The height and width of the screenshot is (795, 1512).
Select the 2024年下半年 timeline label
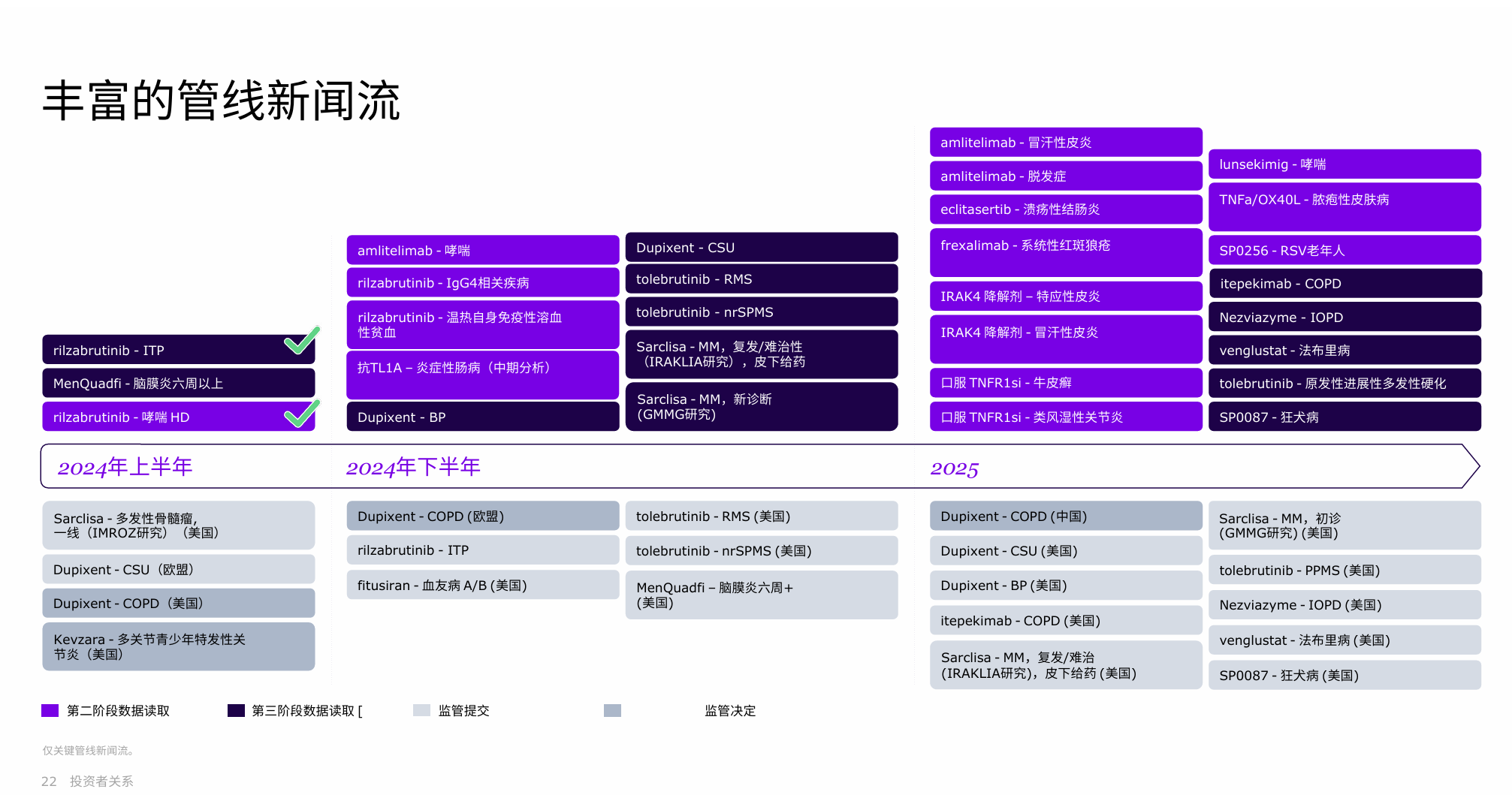(x=413, y=467)
